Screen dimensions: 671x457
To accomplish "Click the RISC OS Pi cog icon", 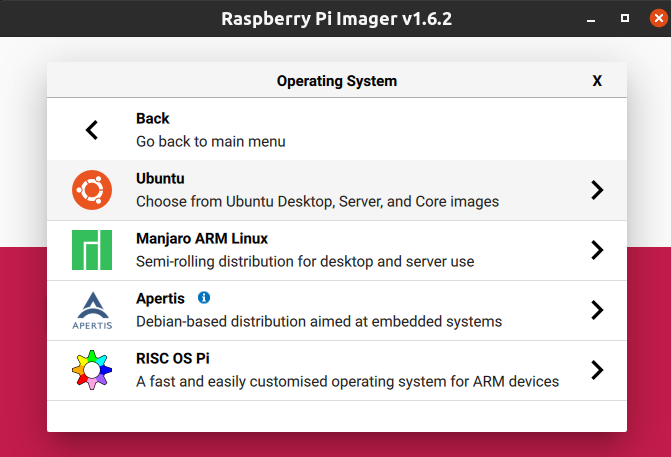I will pos(92,370).
